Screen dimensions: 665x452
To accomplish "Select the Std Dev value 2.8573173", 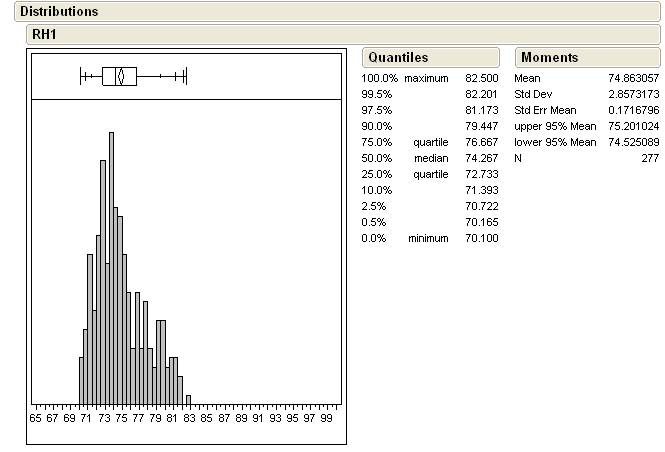I will [631, 94].
